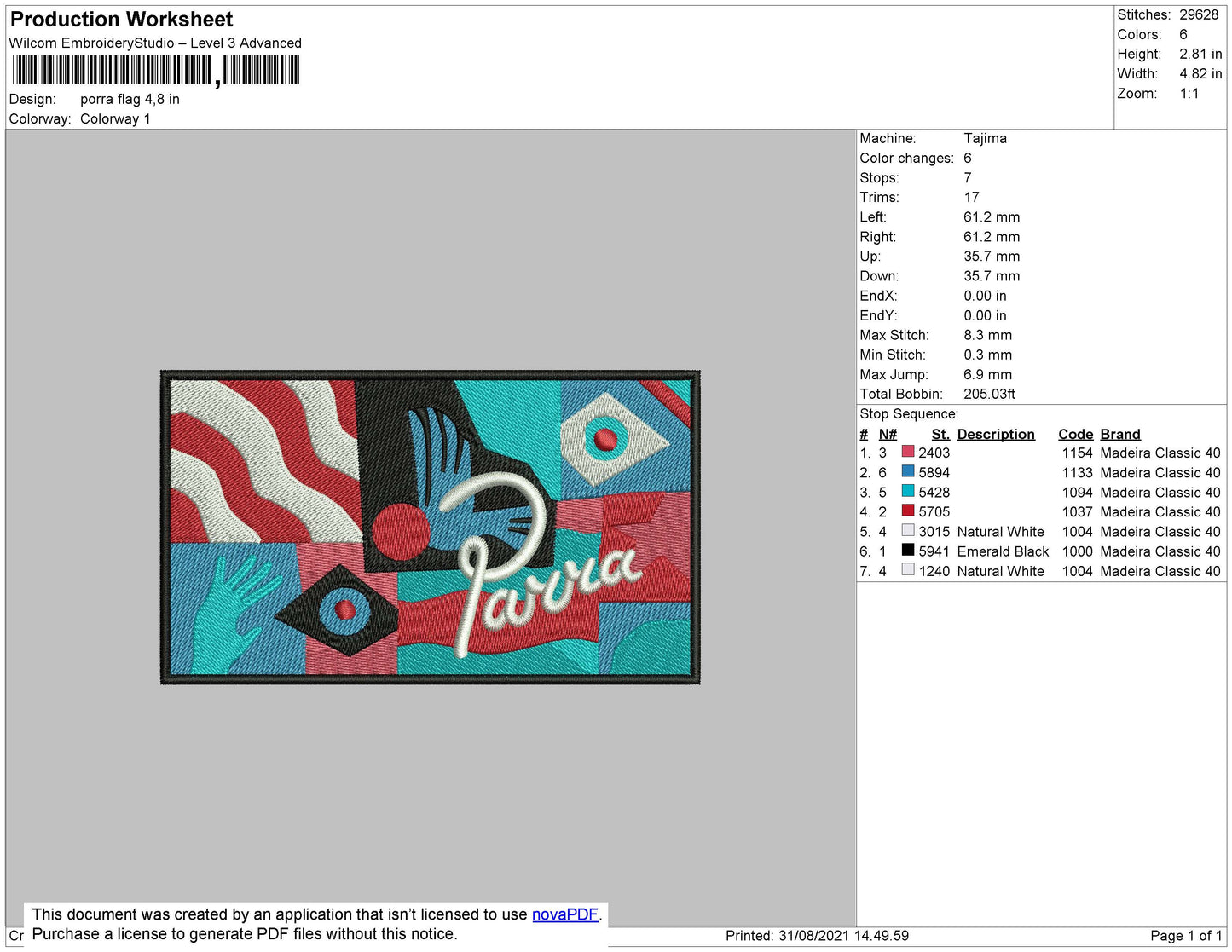Click thread code '1094' in row 3
This screenshot has width=1232, height=952.
click(x=1077, y=492)
